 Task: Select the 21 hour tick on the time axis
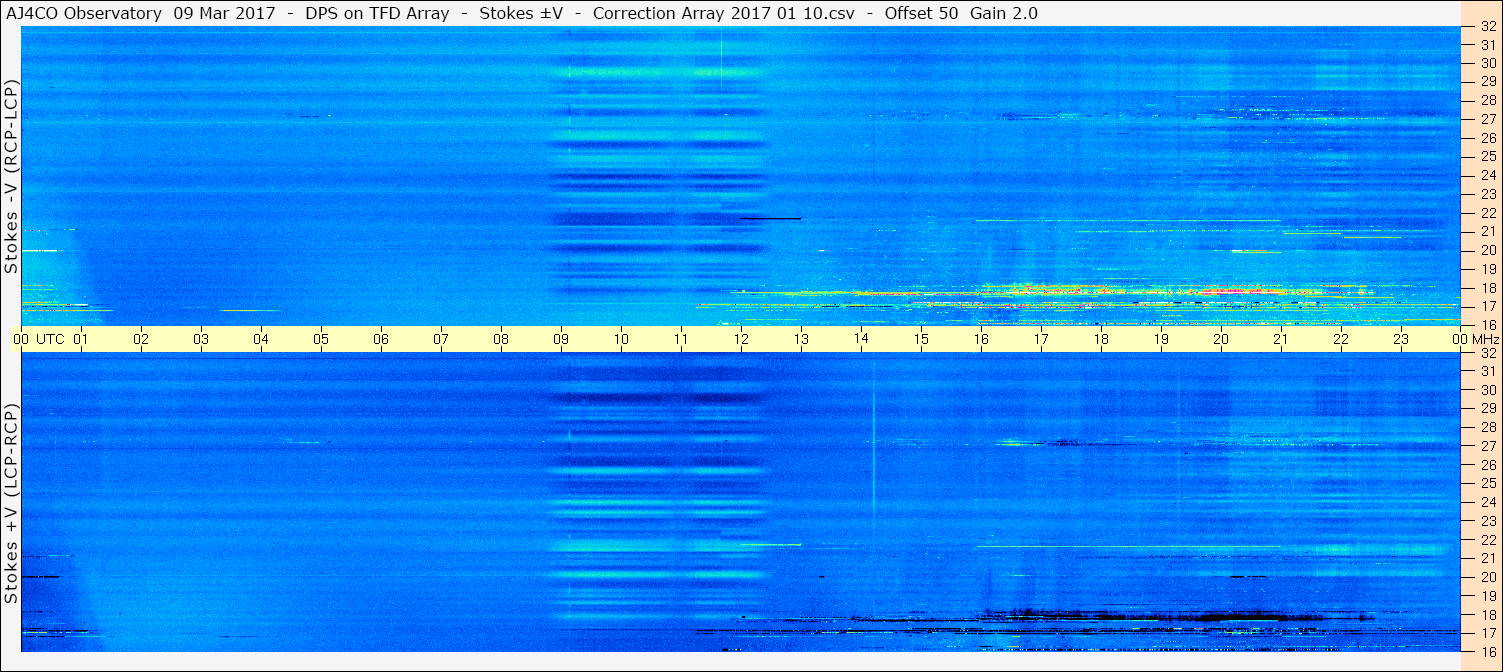[1281, 340]
